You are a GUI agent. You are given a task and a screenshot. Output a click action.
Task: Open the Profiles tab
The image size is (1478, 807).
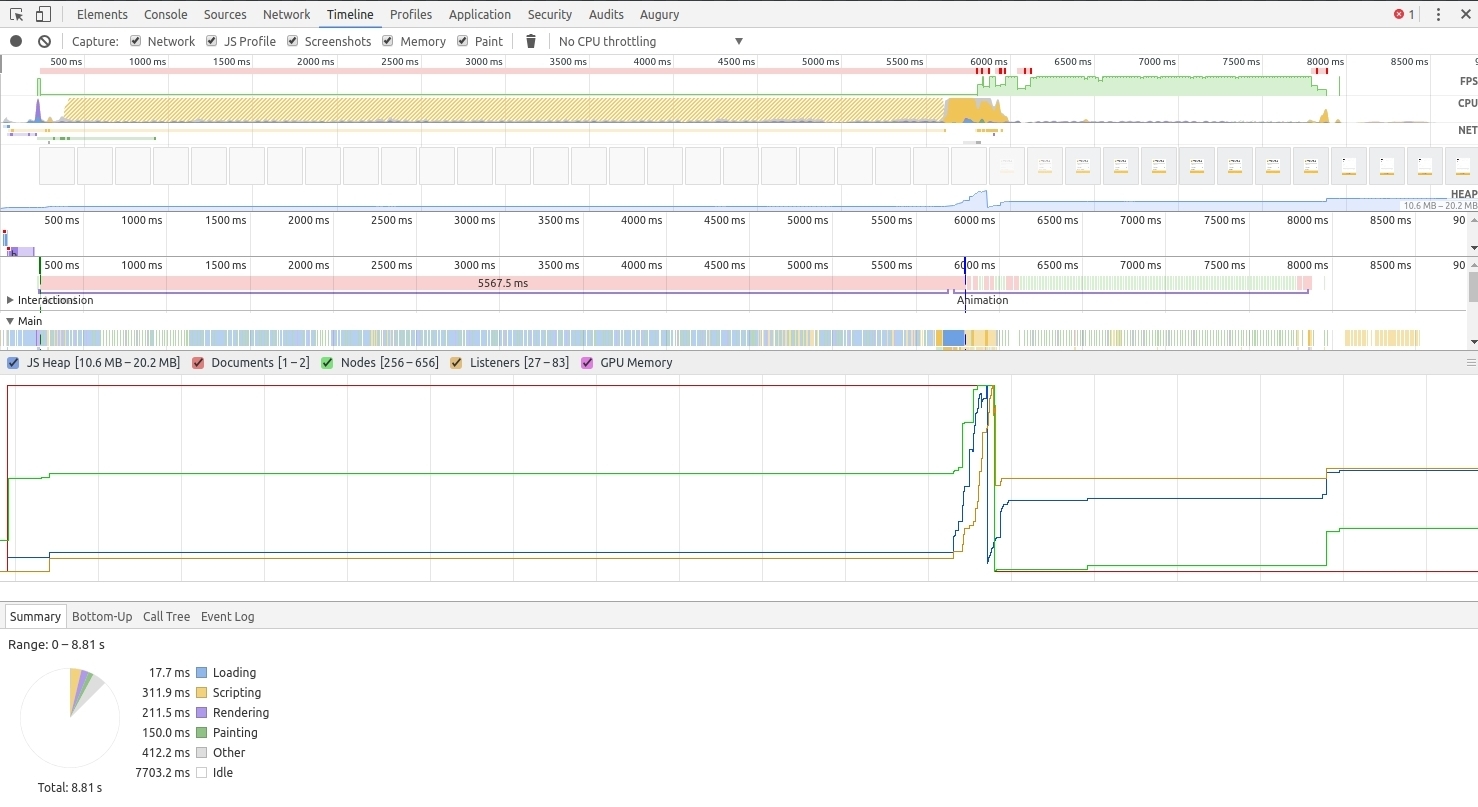[411, 14]
